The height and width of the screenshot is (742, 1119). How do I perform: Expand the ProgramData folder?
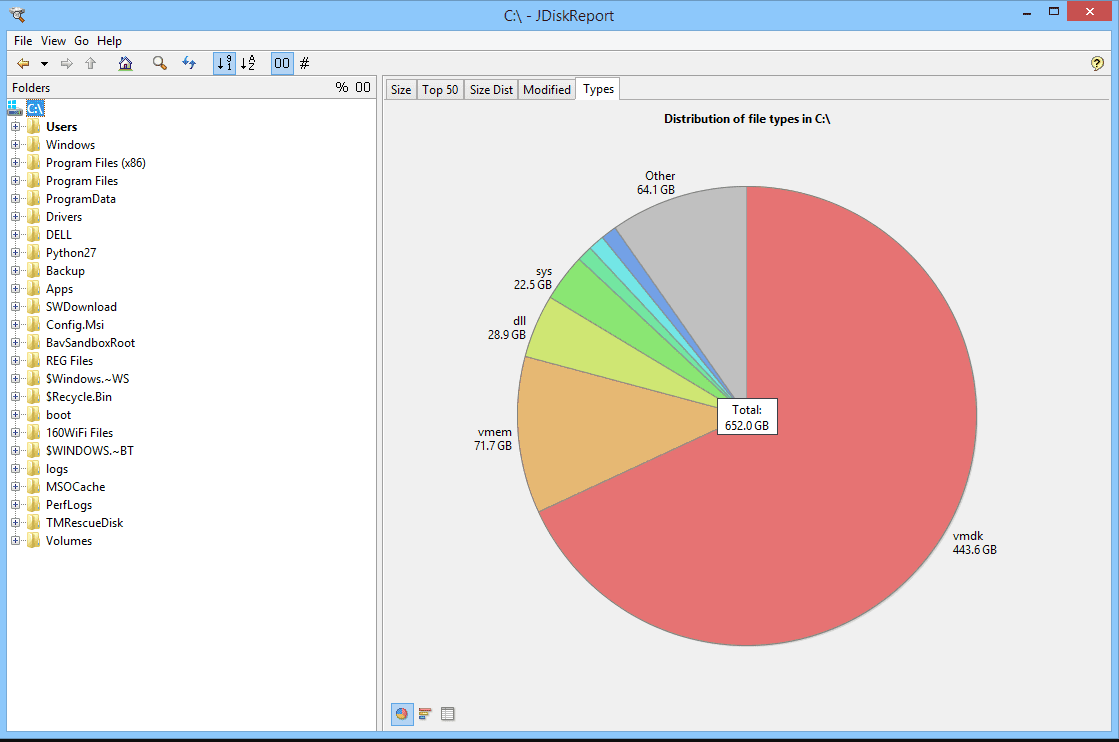pyautogui.click(x=15, y=198)
